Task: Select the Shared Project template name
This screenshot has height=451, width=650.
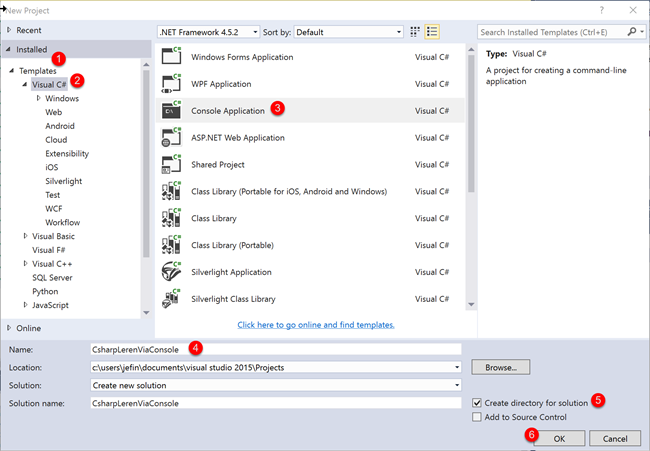Action: (x=218, y=165)
